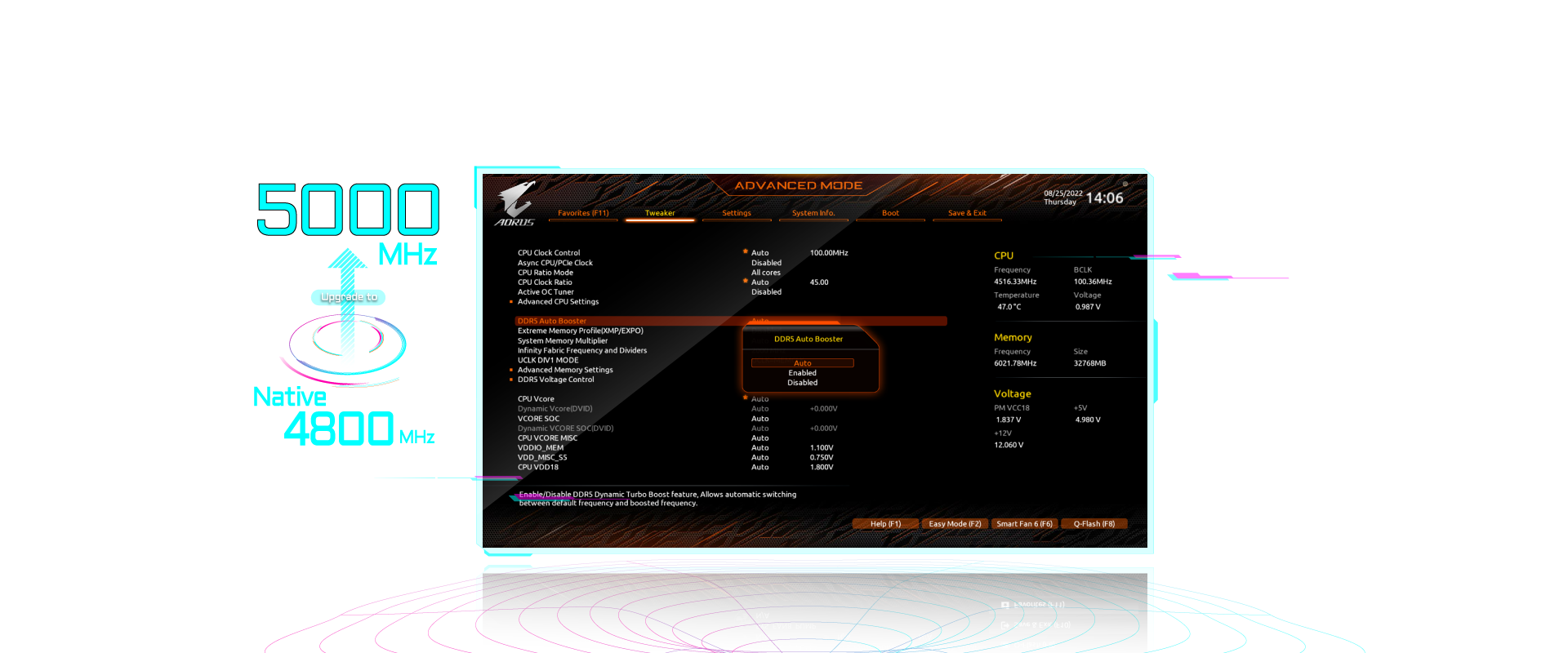Open the Favorites (F11) tab
Screen dimensions: 1568x653
pos(583,213)
